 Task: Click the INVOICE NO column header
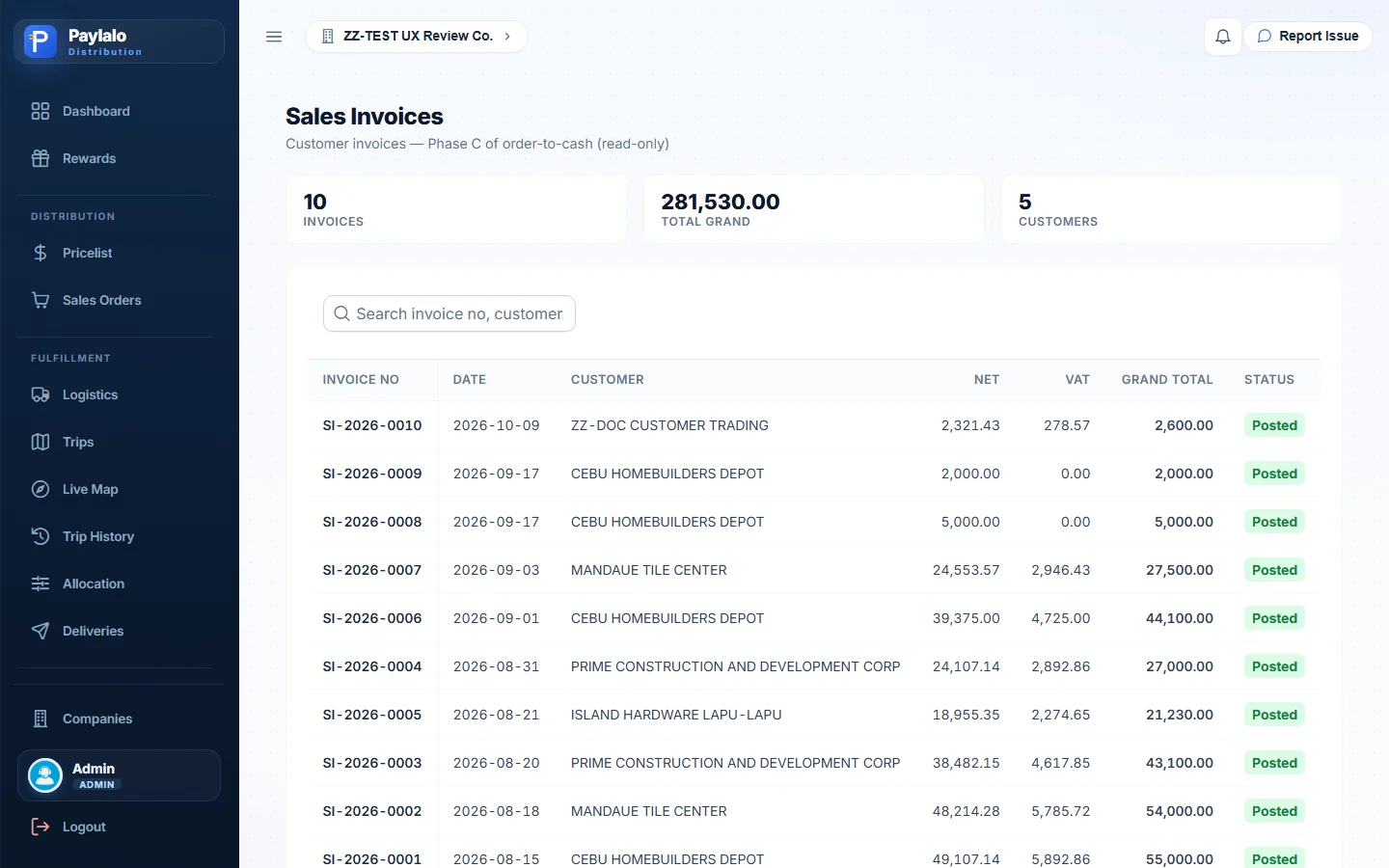(x=361, y=380)
